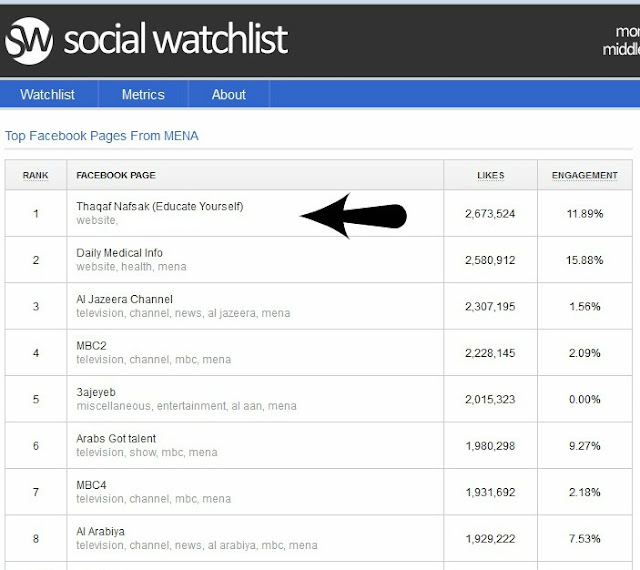Sort table by the RANK column header
The width and height of the screenshot is (640, 570).
pyautogui.click(x=36, y=175)
